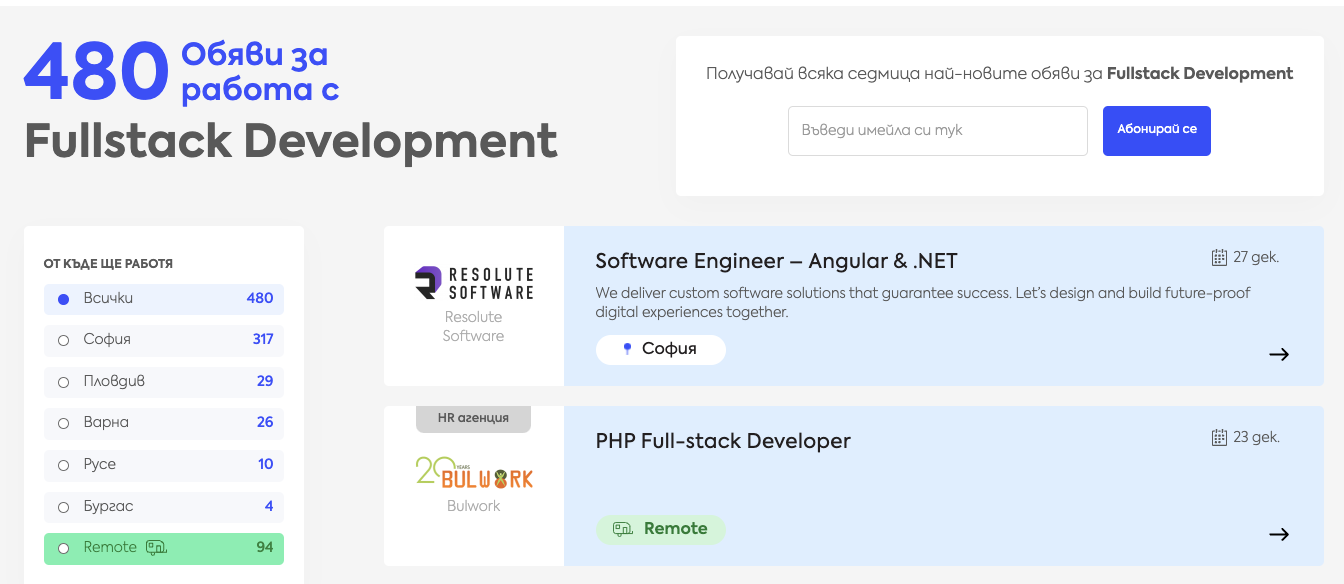Click the camper icon in Remote filter
The height and width of the screenshot is (584, 1344).
click(156, 547)
